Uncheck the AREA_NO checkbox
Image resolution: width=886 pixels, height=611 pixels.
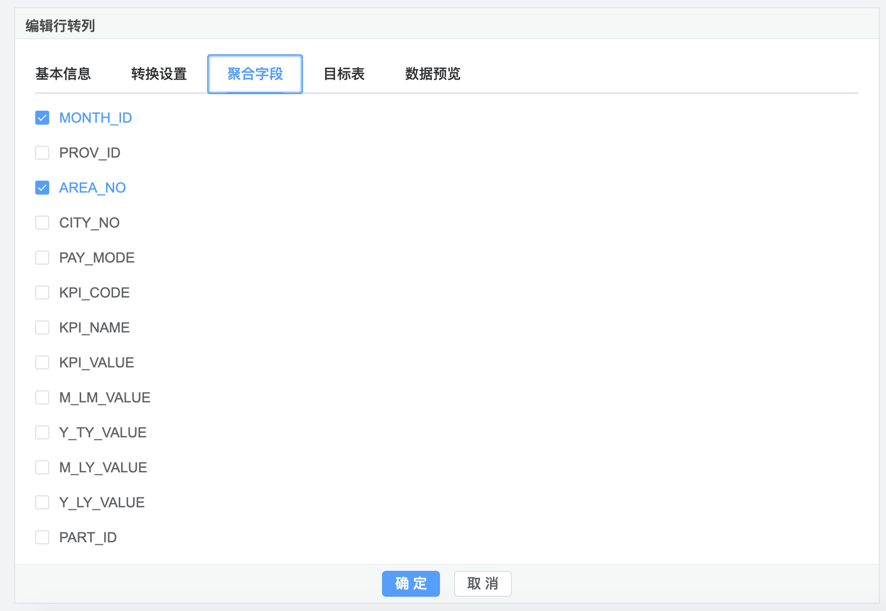[x=42, y=188]
